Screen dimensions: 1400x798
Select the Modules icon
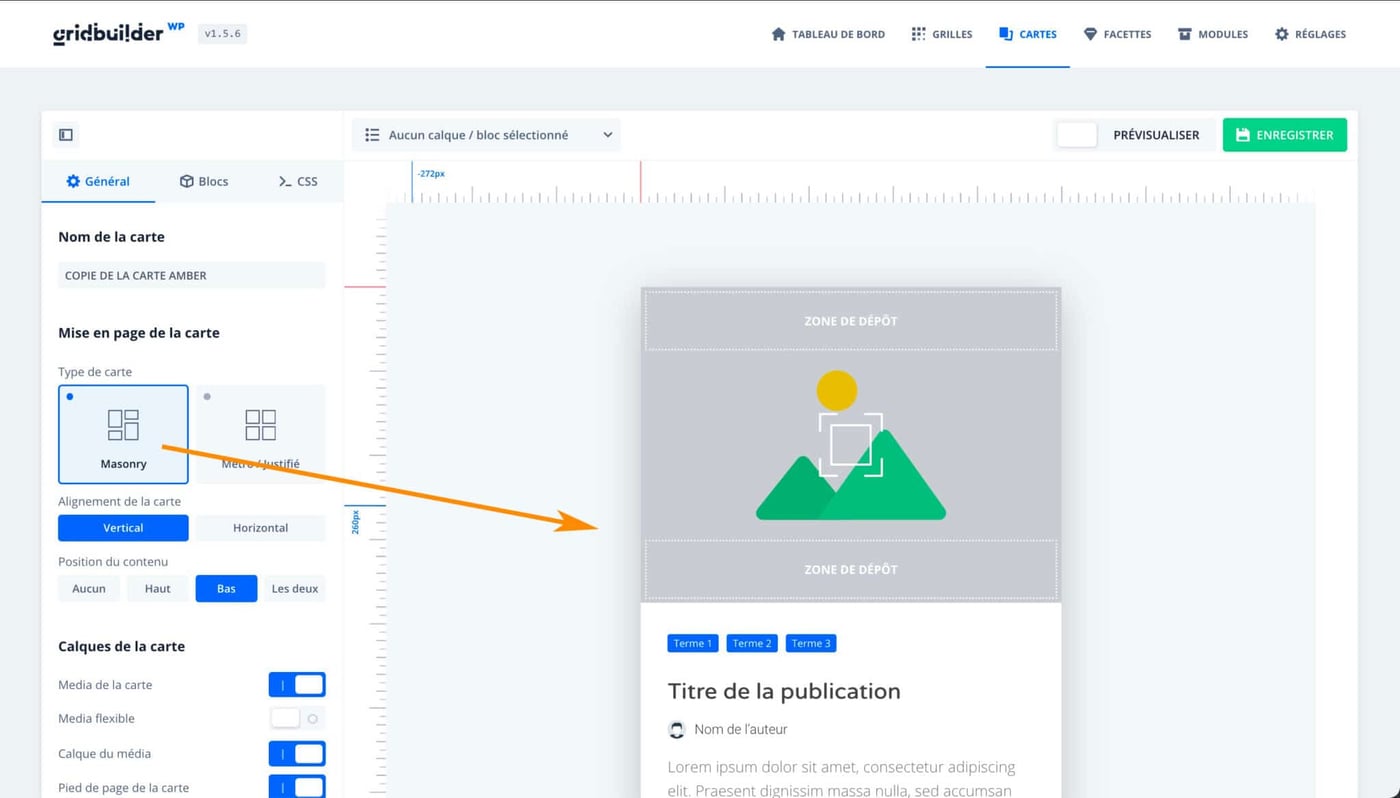tap(1182, 33)
